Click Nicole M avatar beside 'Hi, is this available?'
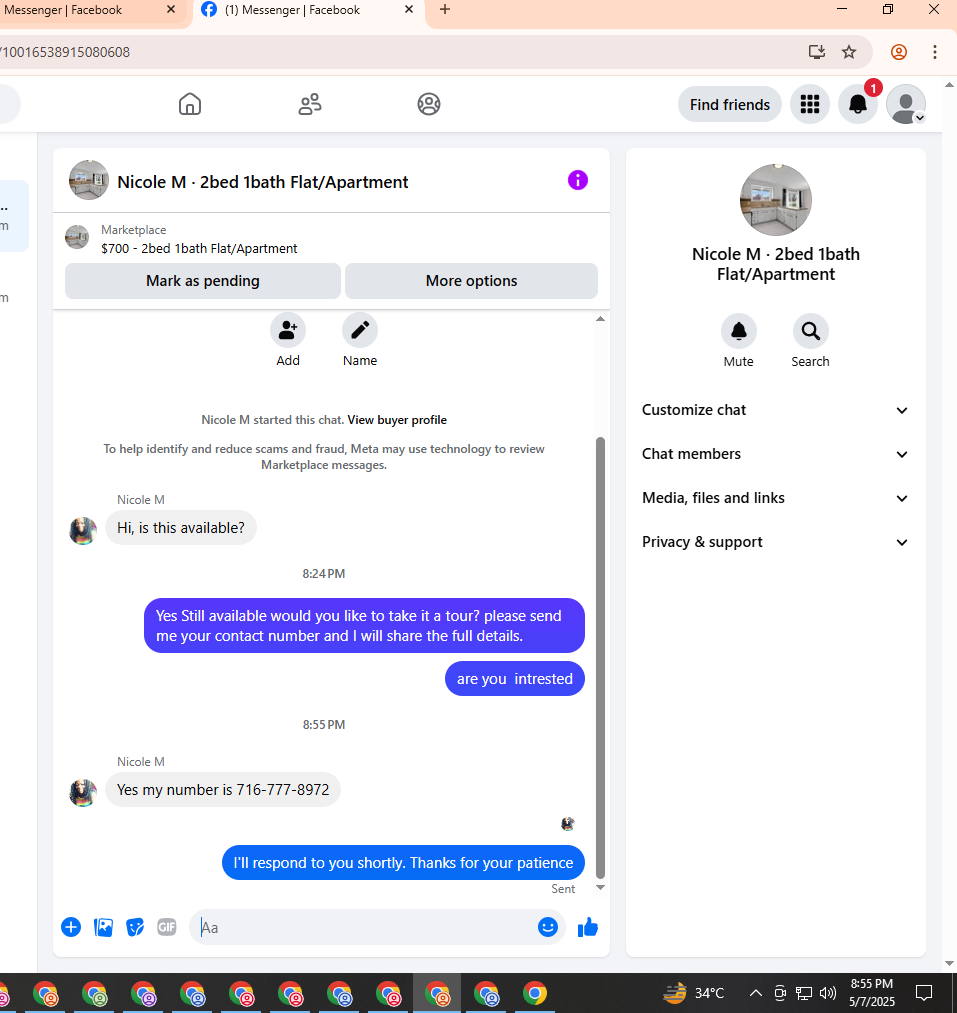The image size is (957, 1013). pyautogui.click(x=83, y=530)
